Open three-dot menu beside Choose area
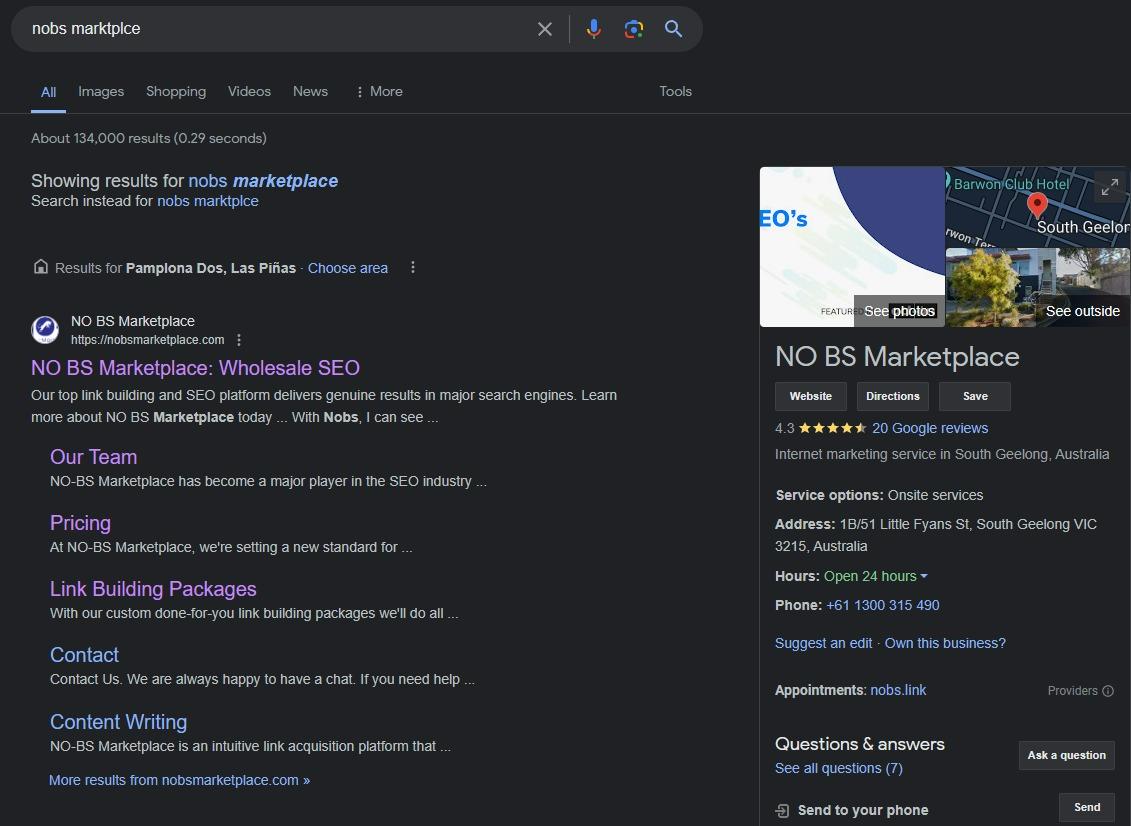This screenshot has width=1131, height=826. point(413,268)
